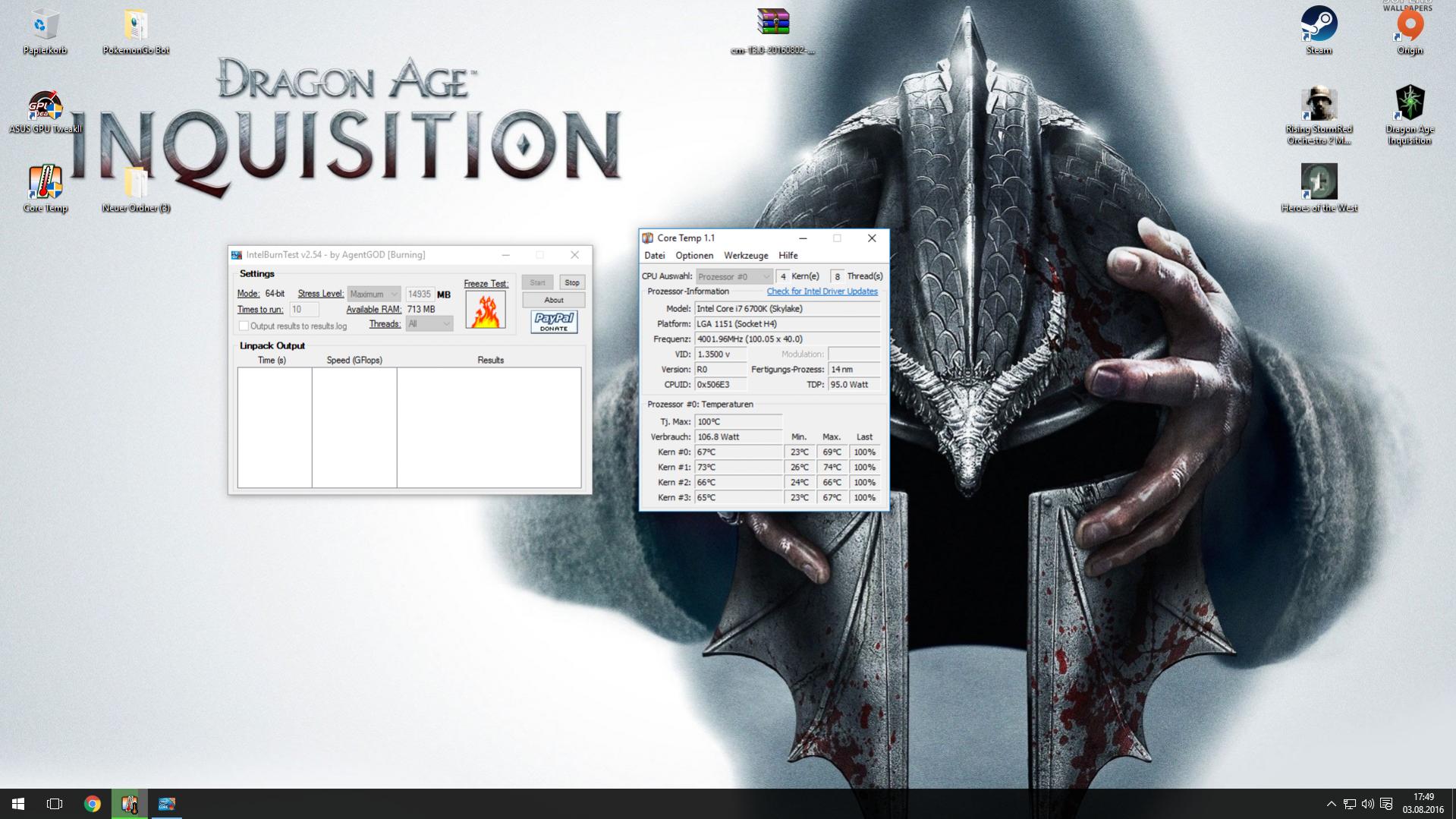This screenshot has width=1456, height=819.
Task: Switch to IntelBurnTest taskbar button
Action: (167, 804)
